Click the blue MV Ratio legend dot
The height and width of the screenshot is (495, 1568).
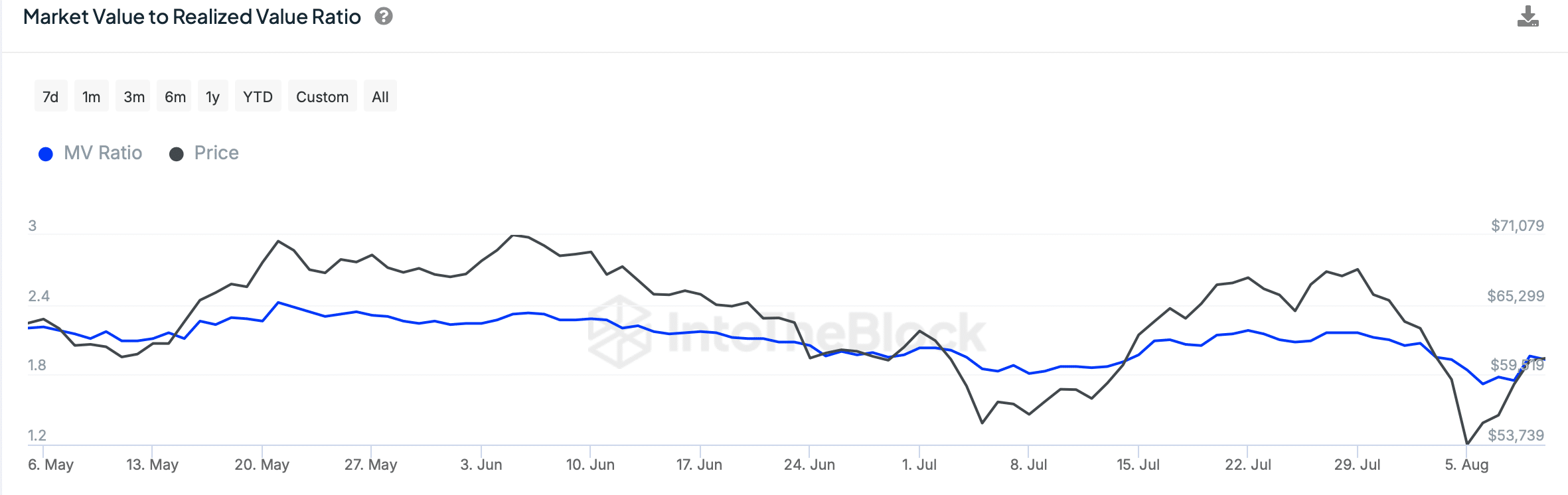pos(46,155)
